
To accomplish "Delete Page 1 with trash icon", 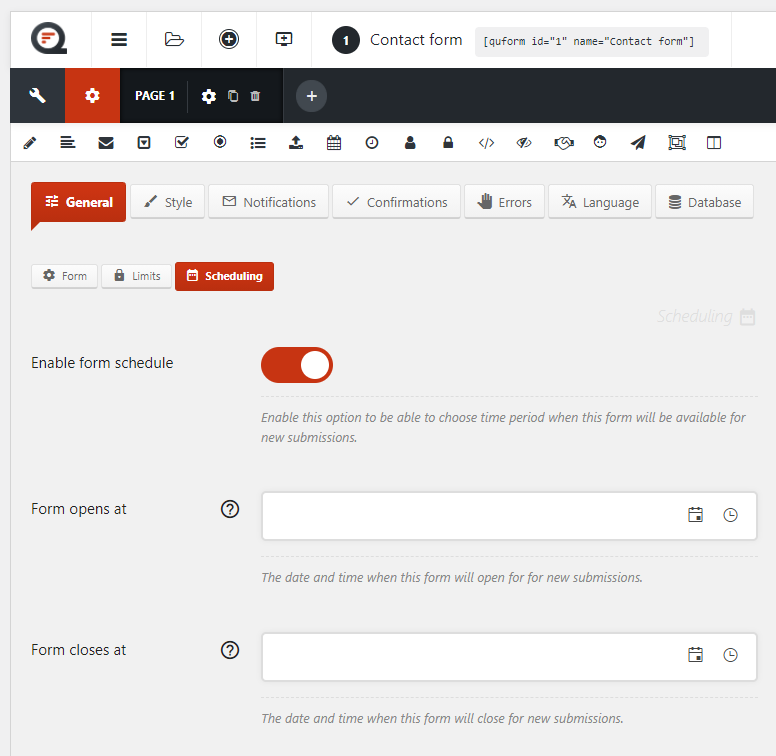I will coord(255,96).
